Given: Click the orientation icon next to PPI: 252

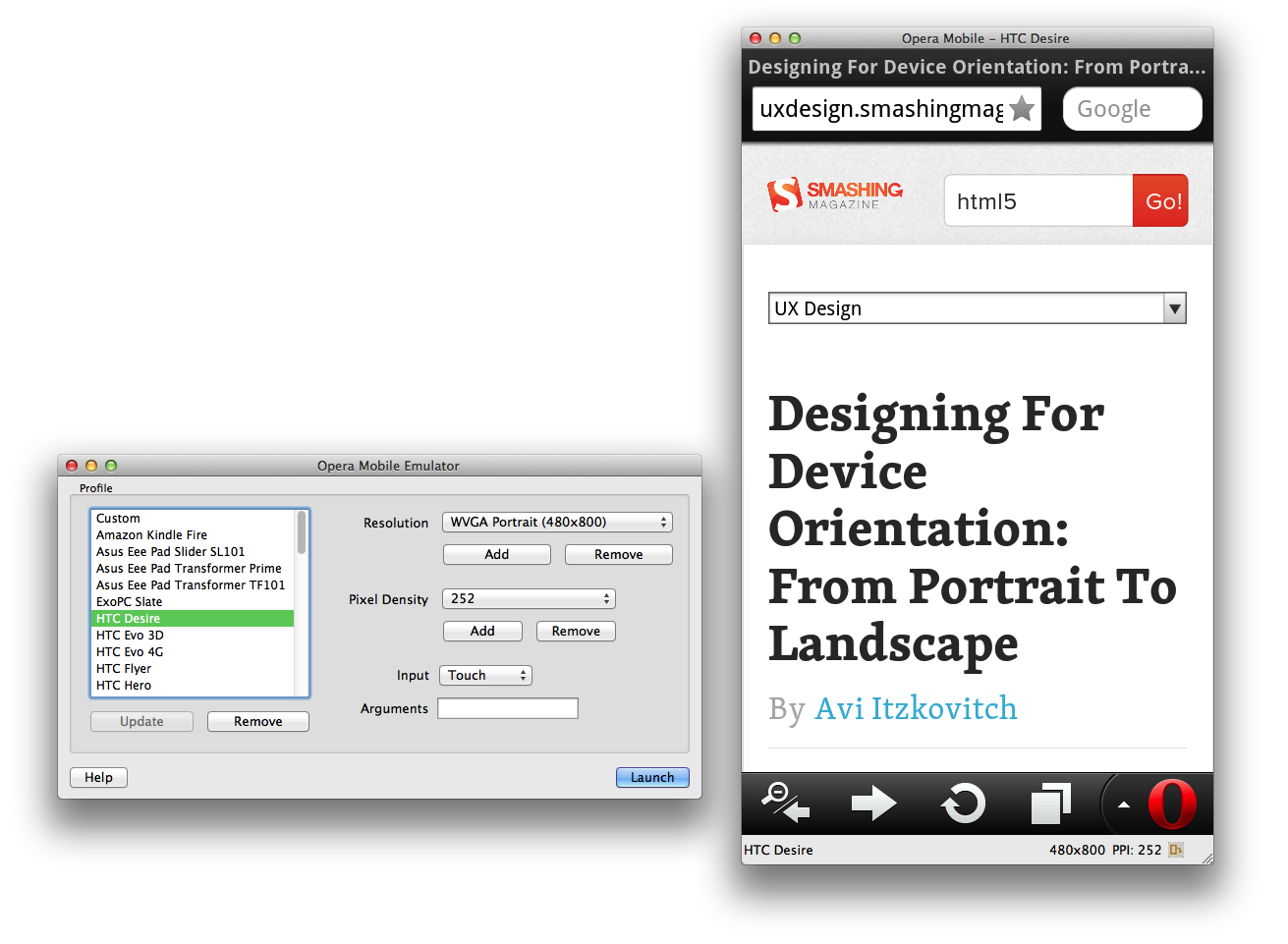Looking at the screenshot, I should pos(1176,849).
